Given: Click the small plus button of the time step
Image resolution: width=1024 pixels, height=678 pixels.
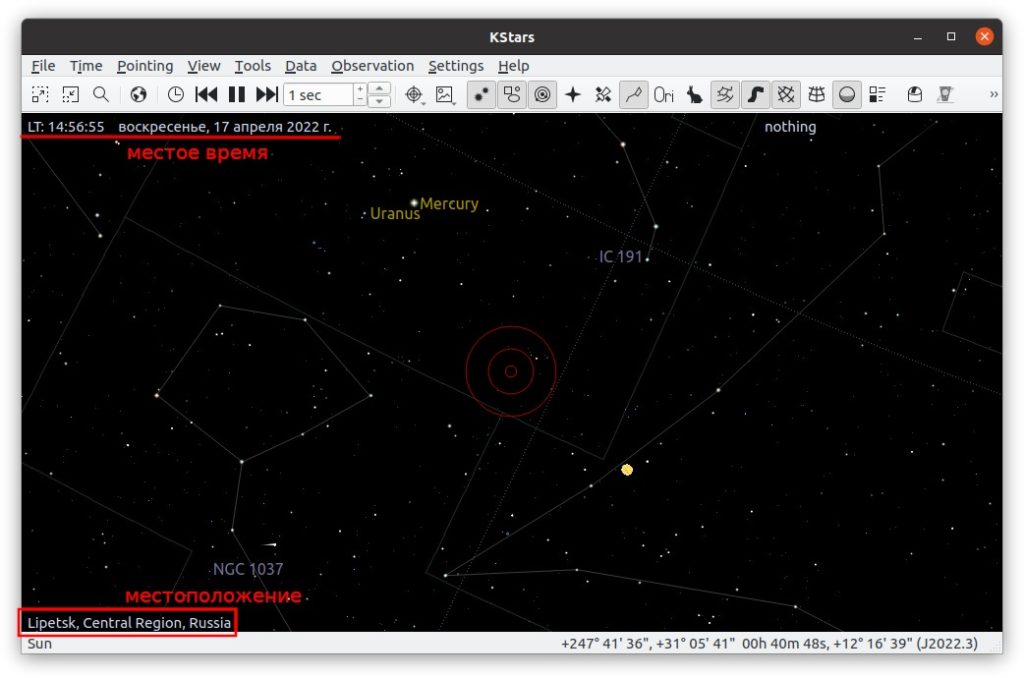Looking at the screenshot, I should [359, 89].
